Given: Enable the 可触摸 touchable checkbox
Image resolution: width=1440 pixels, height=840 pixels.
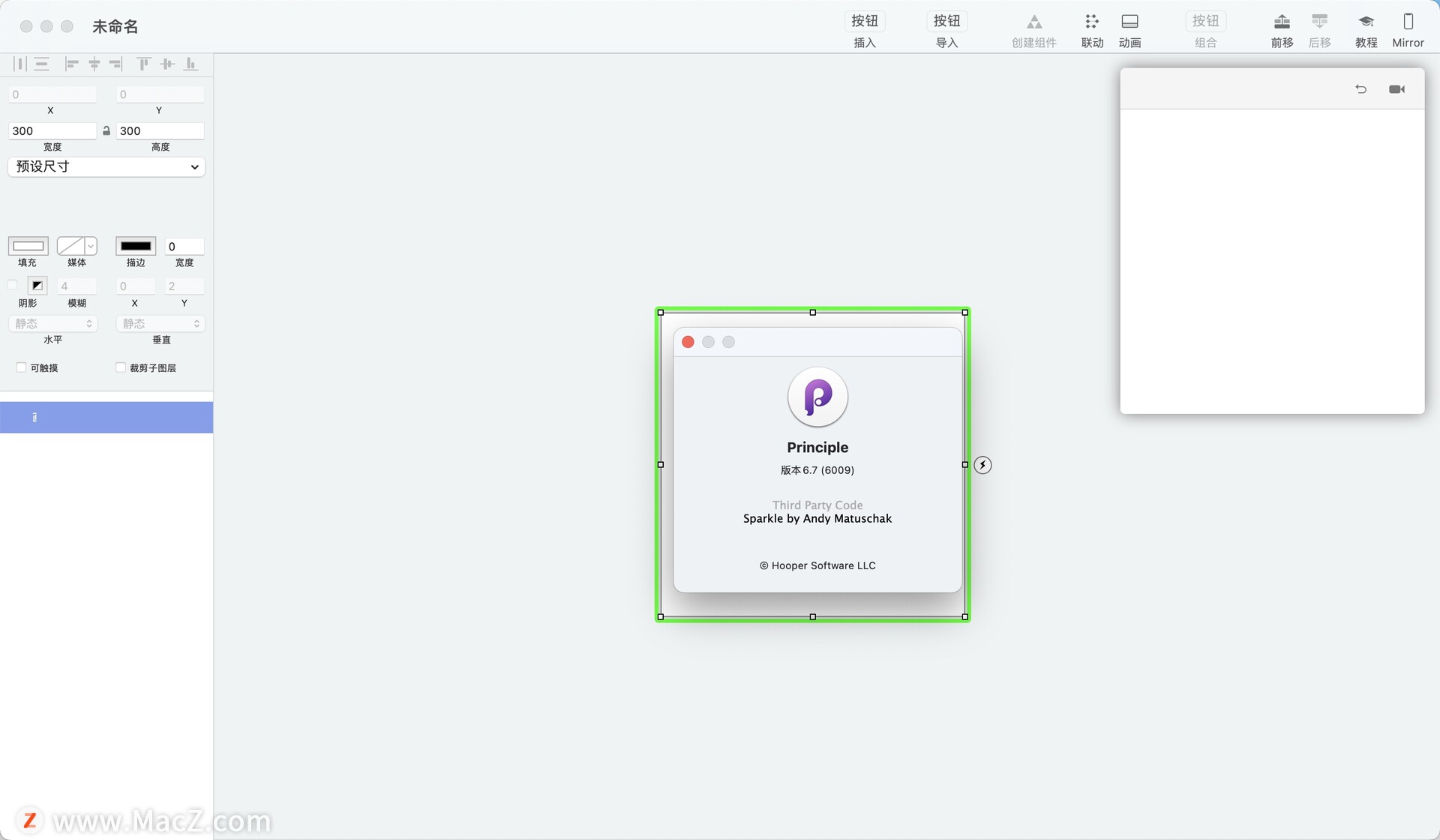Looking at the screenshot, I should tap(21, 367).
